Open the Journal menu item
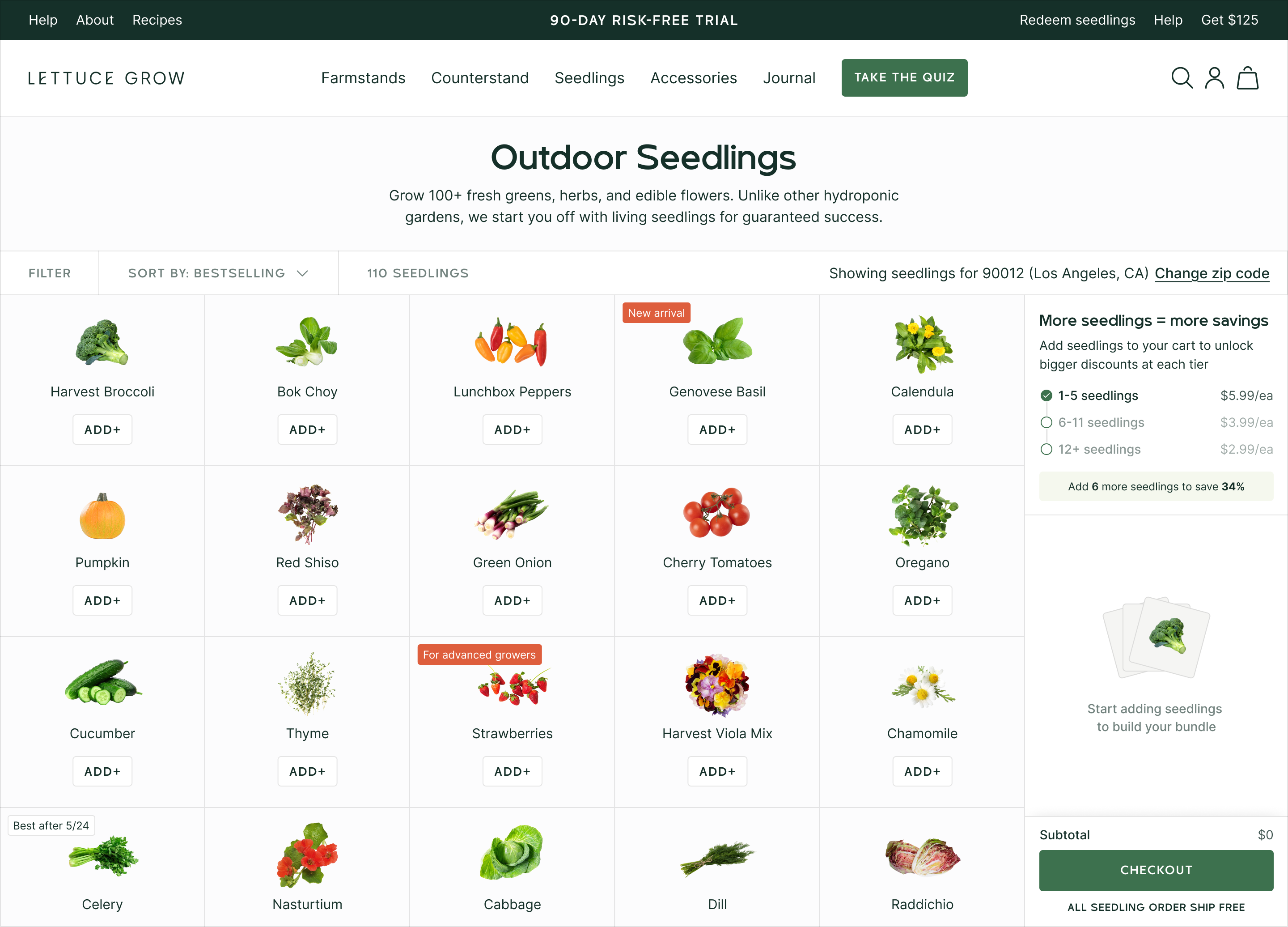This screenshot has width=1288, height=927. 789,78
